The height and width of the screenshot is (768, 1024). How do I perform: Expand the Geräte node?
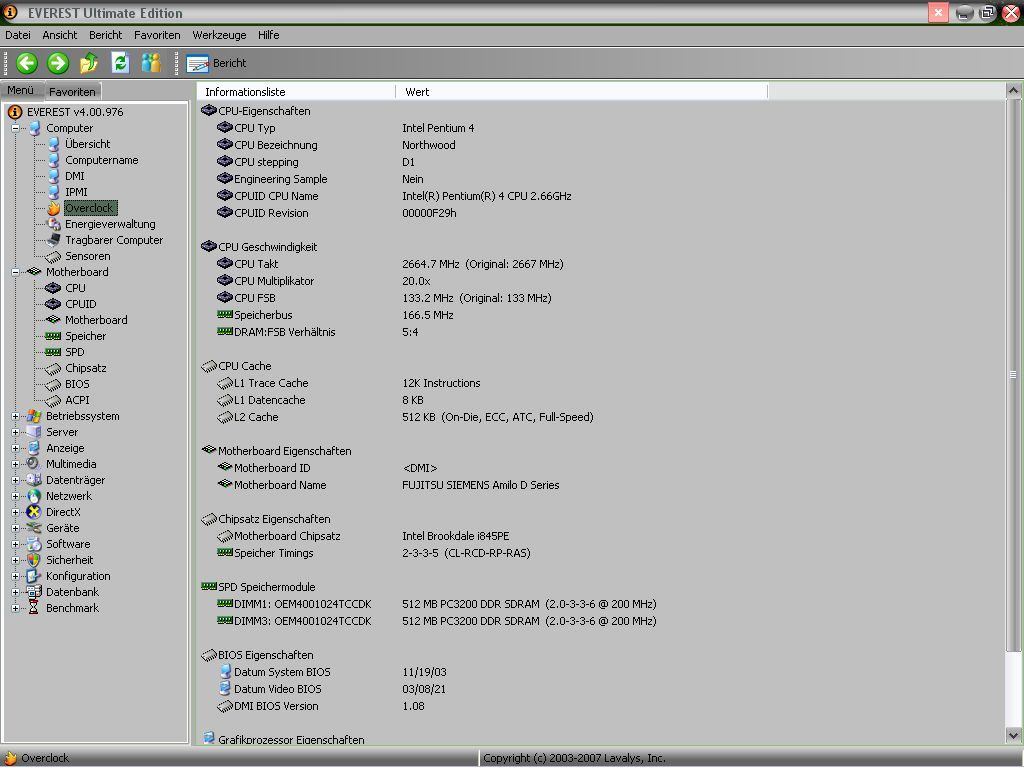(15, 528)
